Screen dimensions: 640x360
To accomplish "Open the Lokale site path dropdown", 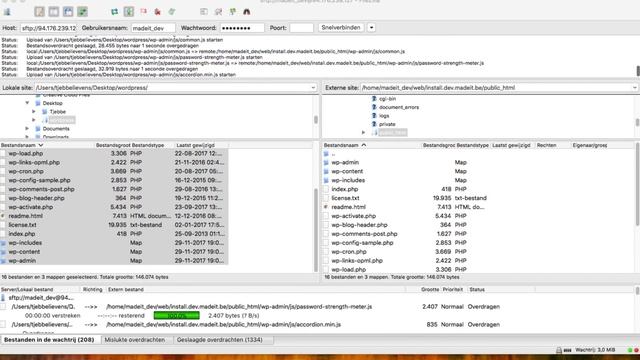I will (x=313, y=88).
